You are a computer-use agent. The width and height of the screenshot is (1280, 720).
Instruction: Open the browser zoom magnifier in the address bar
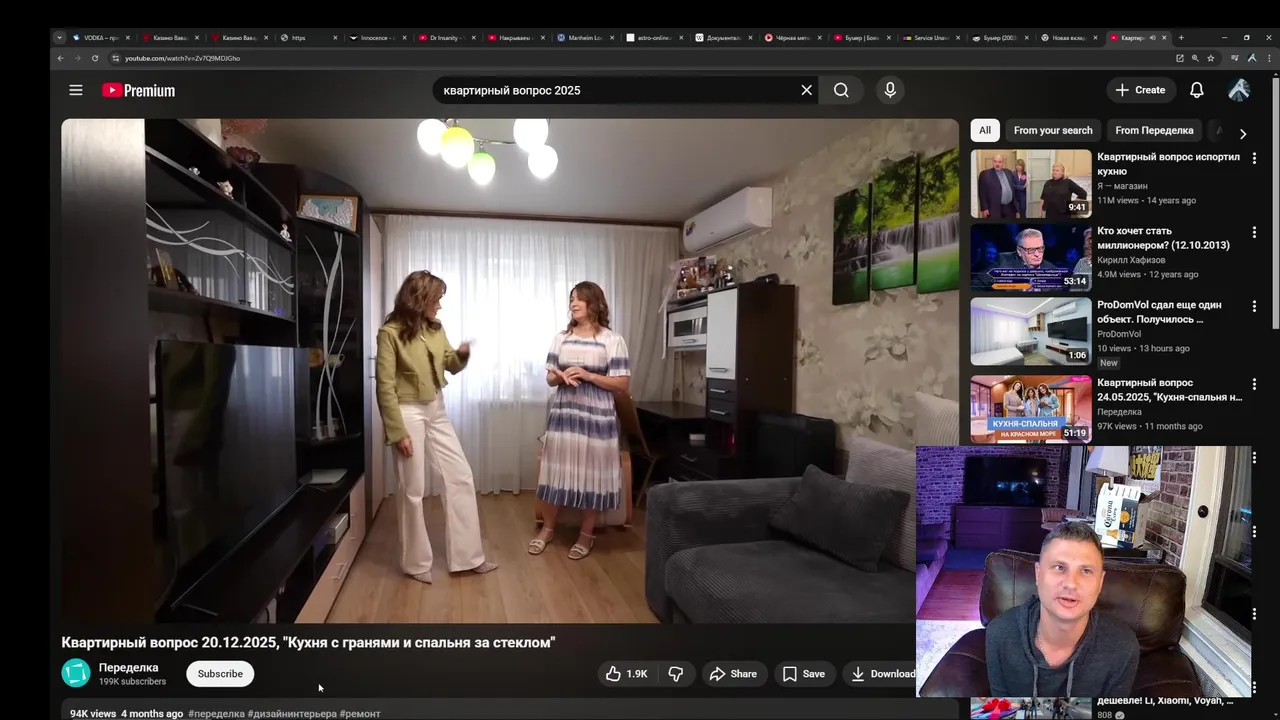[x=1195, y=58]
